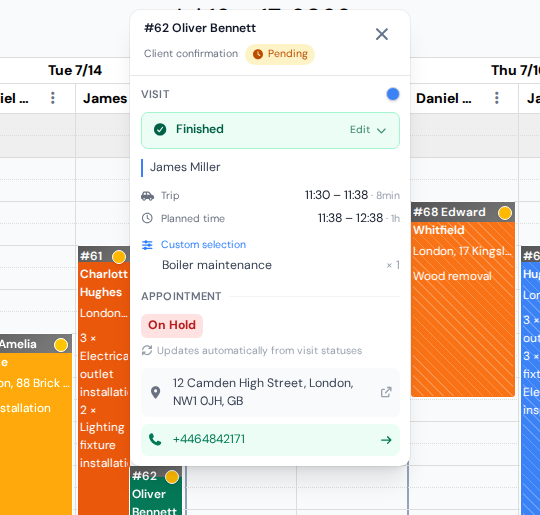Click Edit in the visit status
Screen dimensions: 540x515
click(x=360, y=130)
